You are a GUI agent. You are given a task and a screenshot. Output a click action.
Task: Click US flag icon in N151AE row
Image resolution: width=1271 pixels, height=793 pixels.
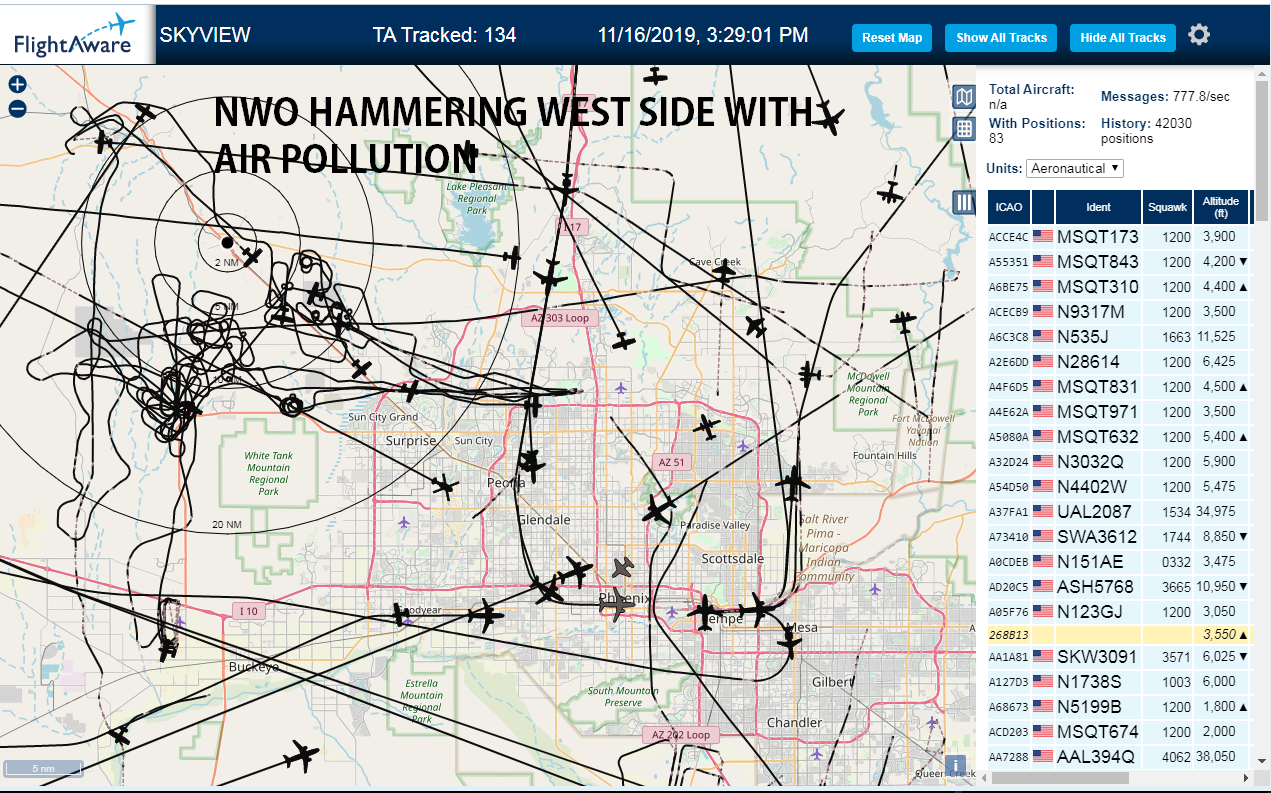tap(1043, 561)
